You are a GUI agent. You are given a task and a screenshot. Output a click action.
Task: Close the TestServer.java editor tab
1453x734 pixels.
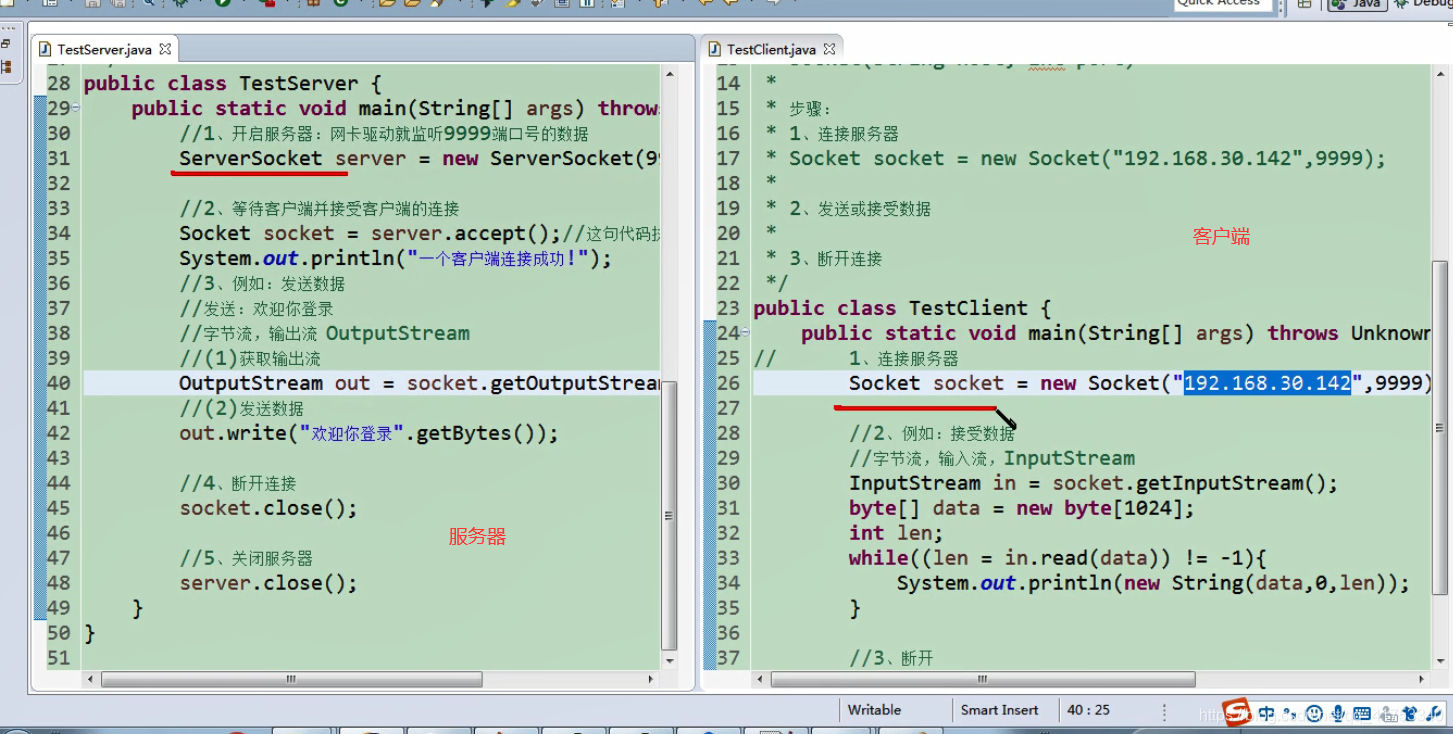[165, 48]
